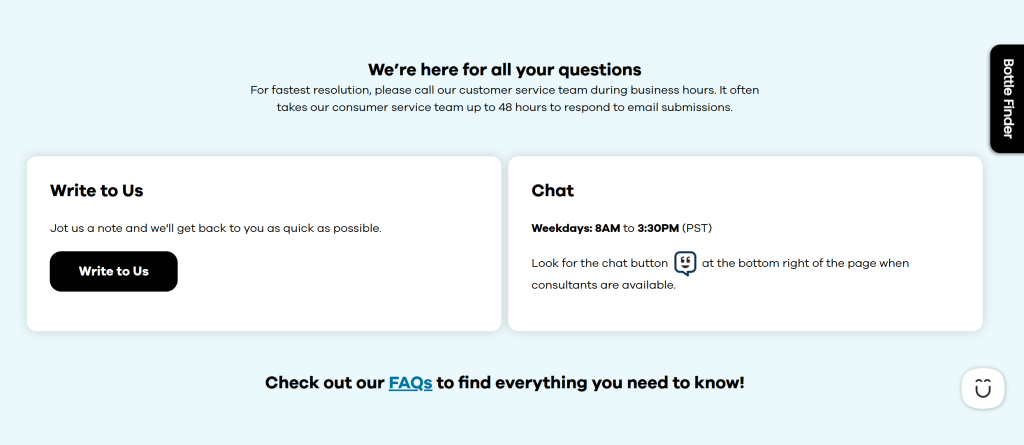Screen dimensions: 1024x445
Task: Click the bold "8AM" time text
Action: (607, 228)
